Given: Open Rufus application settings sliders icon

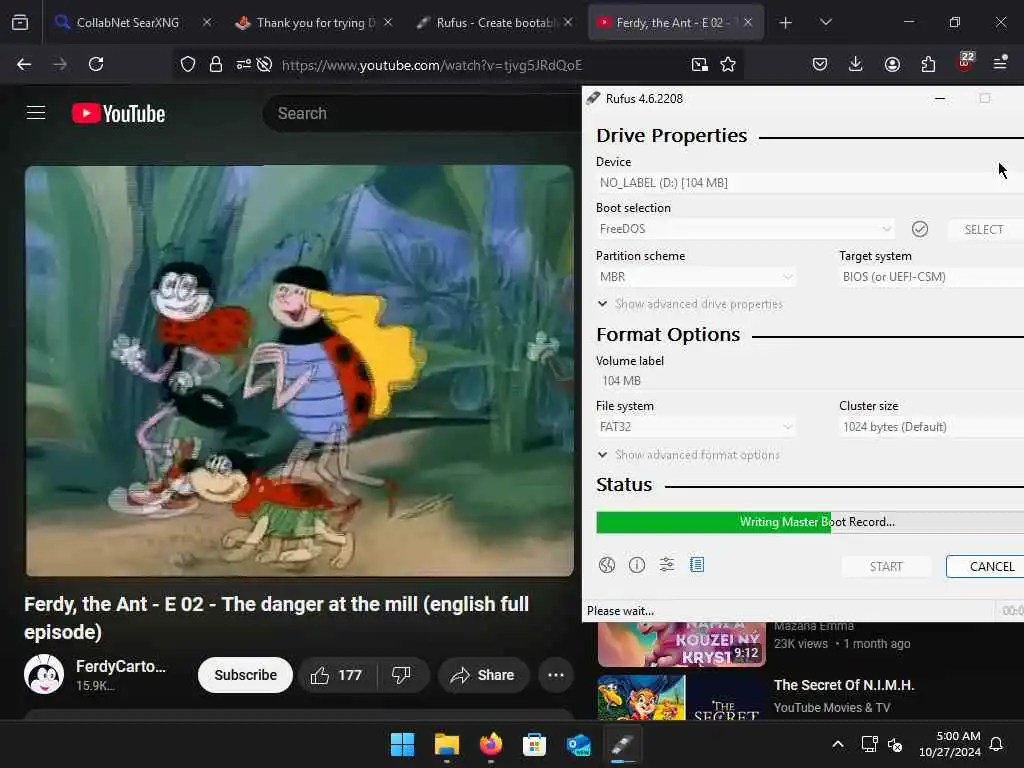Looking at the screenshot, I should click(667, 565).
